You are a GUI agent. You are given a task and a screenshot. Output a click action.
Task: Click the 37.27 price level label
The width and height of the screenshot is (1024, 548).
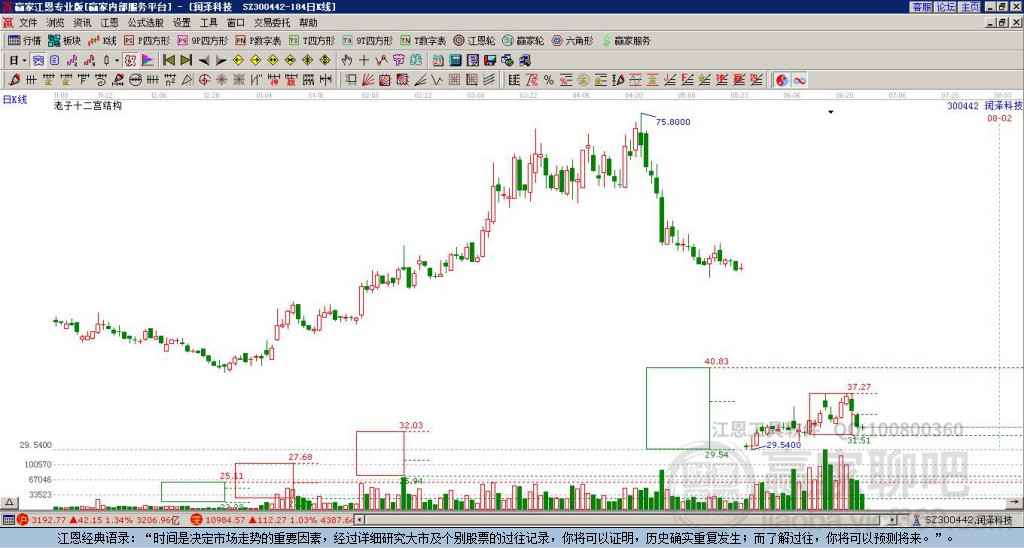click(859, 387)
